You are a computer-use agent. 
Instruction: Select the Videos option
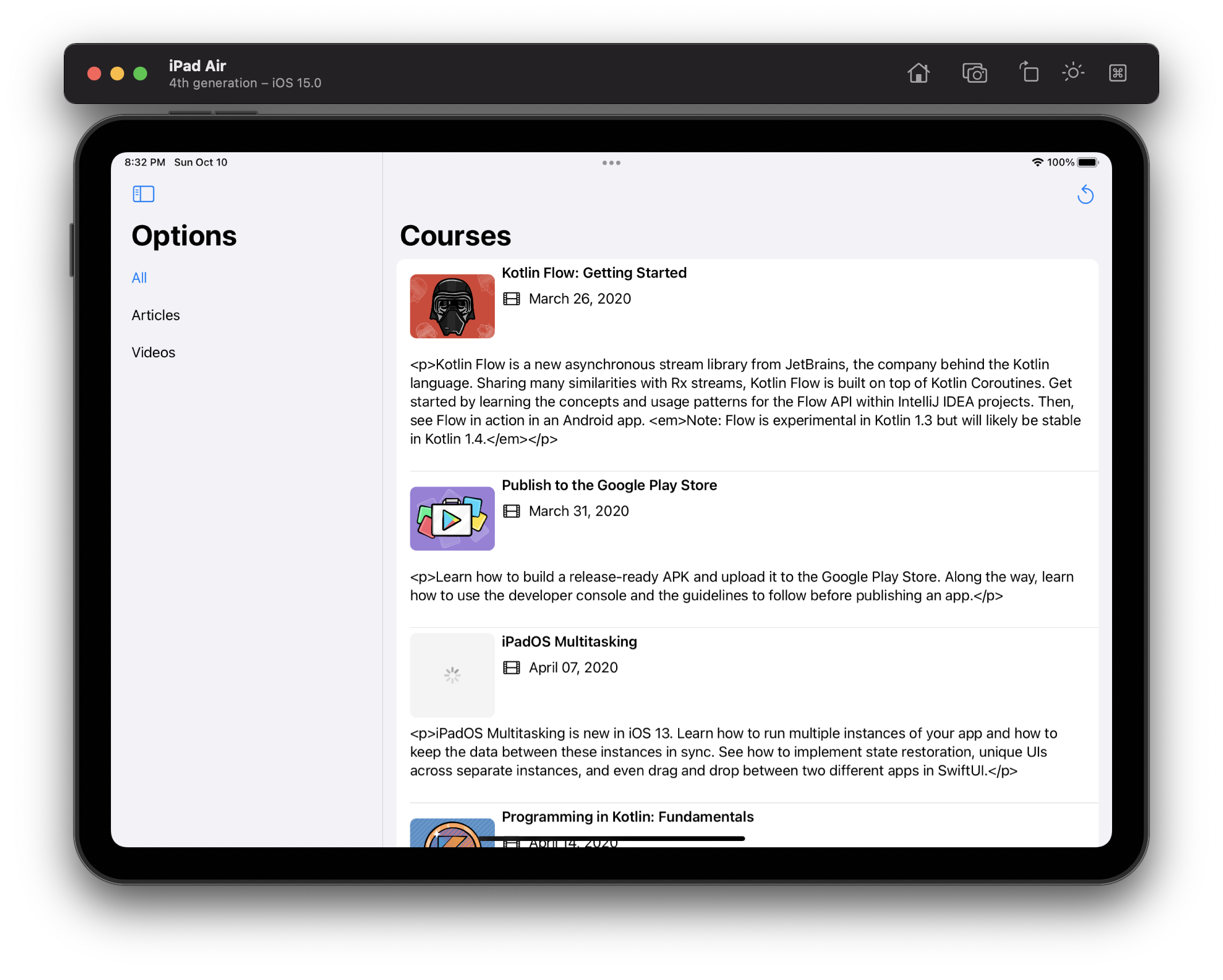click(153, 353)
